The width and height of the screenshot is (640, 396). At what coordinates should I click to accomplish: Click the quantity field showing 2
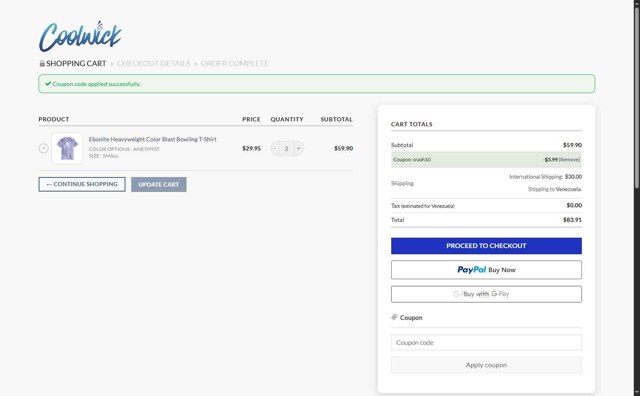[287, 149]
